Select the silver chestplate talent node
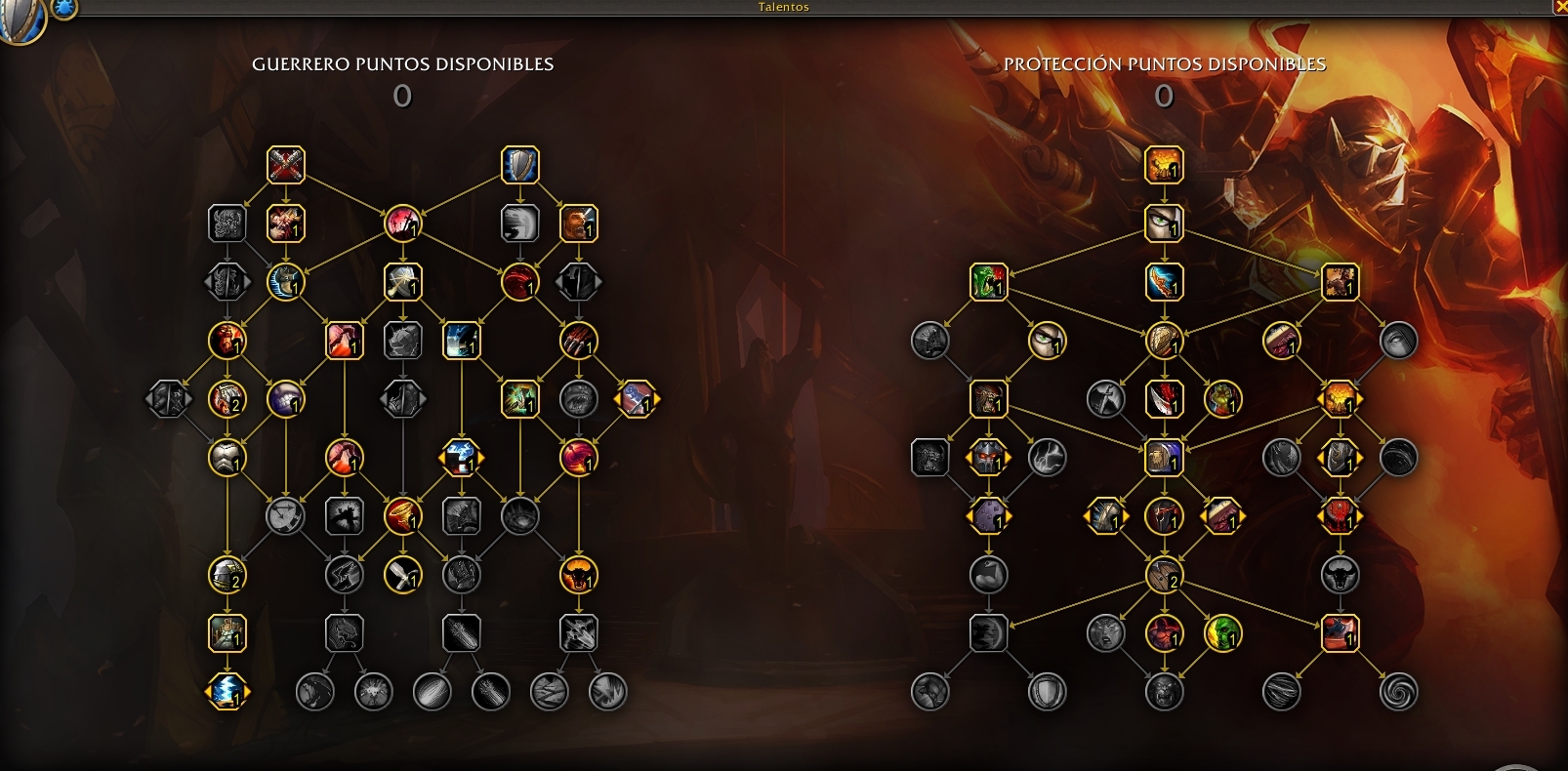 [227, 458]
